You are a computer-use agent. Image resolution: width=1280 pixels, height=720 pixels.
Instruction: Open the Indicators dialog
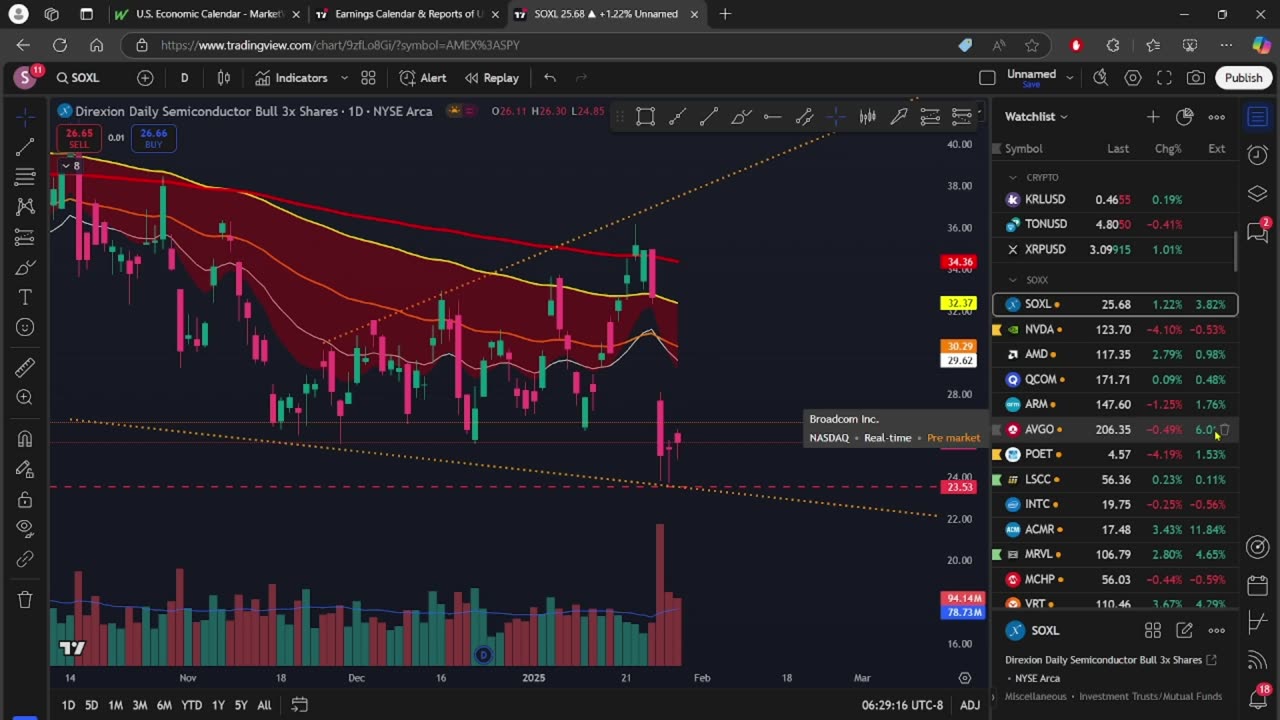pos(291,78)
